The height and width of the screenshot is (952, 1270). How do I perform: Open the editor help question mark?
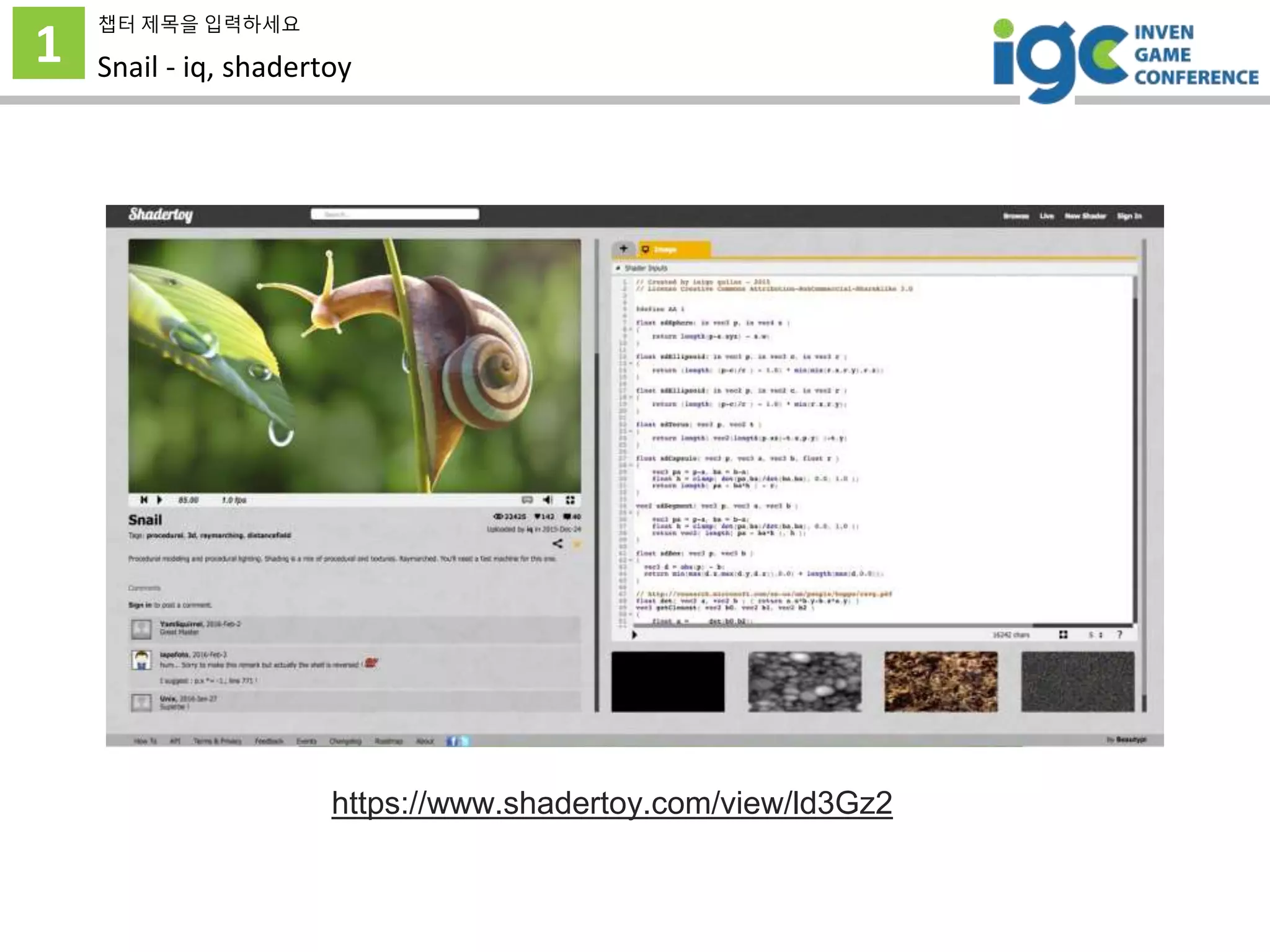1119,635
